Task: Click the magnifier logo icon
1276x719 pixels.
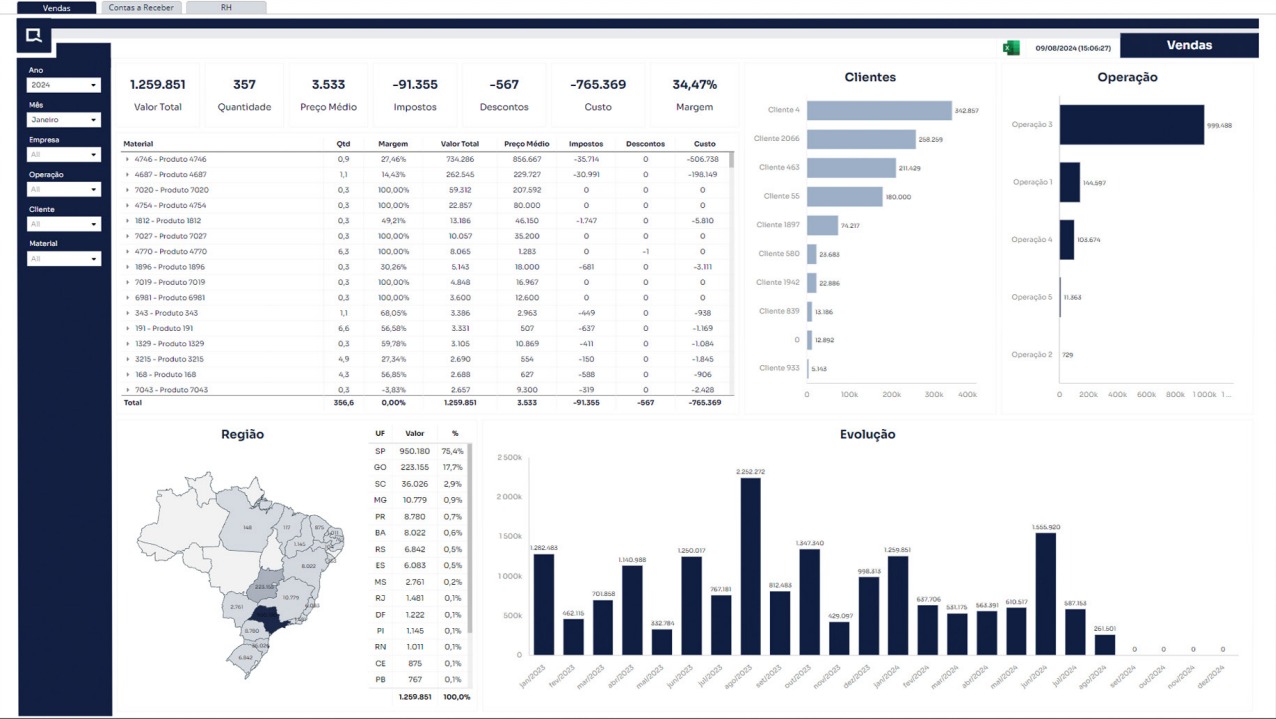Action: [x=34, y=36]
